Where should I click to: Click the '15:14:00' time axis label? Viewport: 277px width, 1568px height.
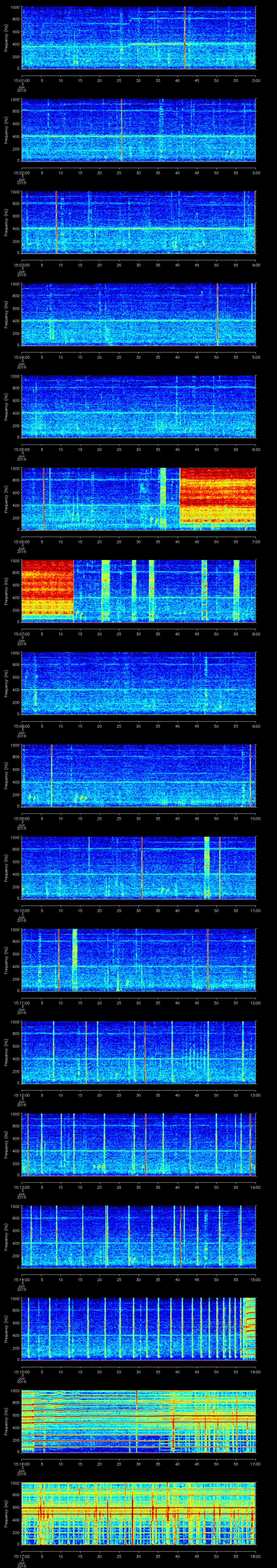[x=21, y=1279]
